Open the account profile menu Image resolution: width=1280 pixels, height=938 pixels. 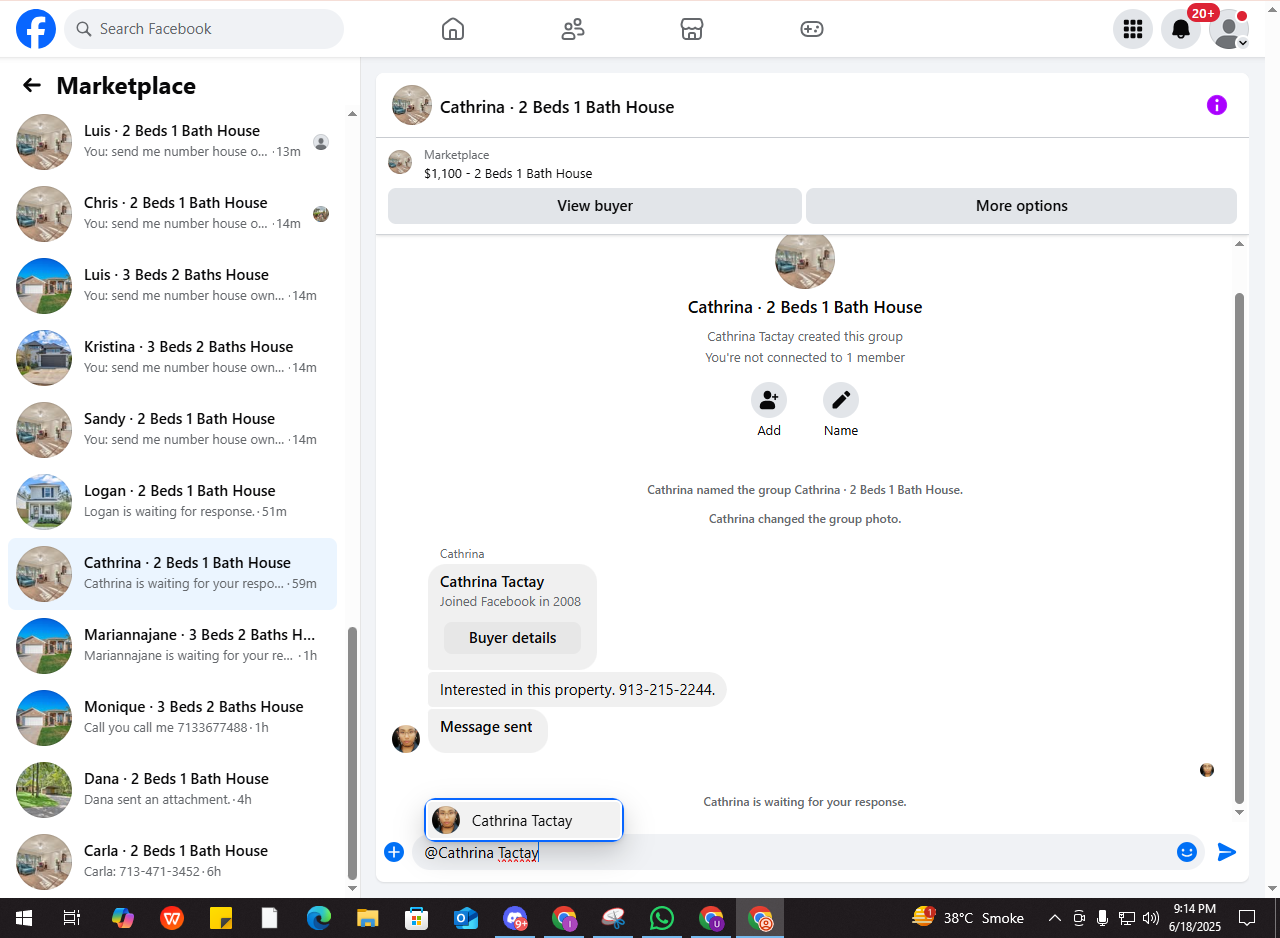pos(1229,29)
